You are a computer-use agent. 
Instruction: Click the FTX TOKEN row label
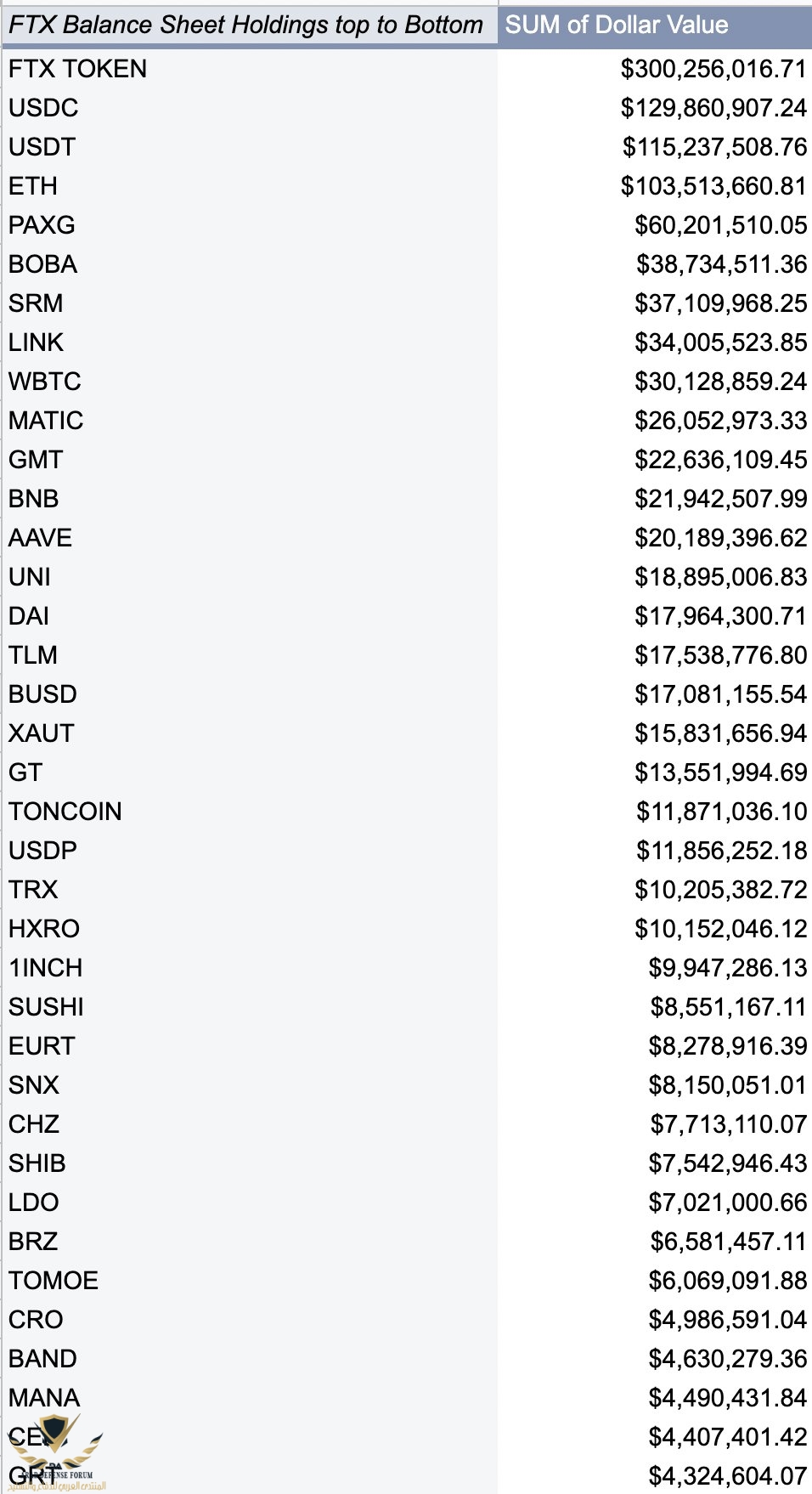tap(78, 69)
